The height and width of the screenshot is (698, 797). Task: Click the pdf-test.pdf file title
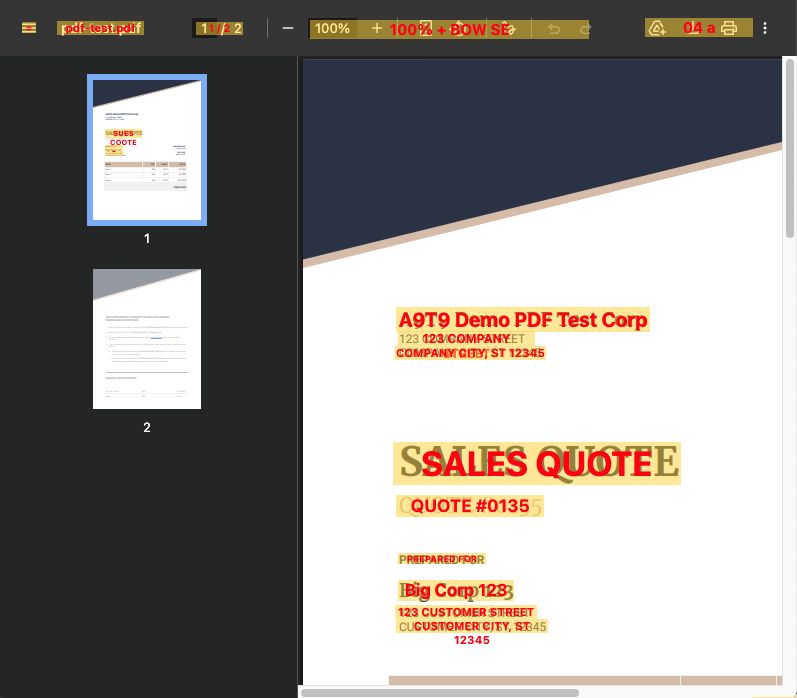(100, 28)
